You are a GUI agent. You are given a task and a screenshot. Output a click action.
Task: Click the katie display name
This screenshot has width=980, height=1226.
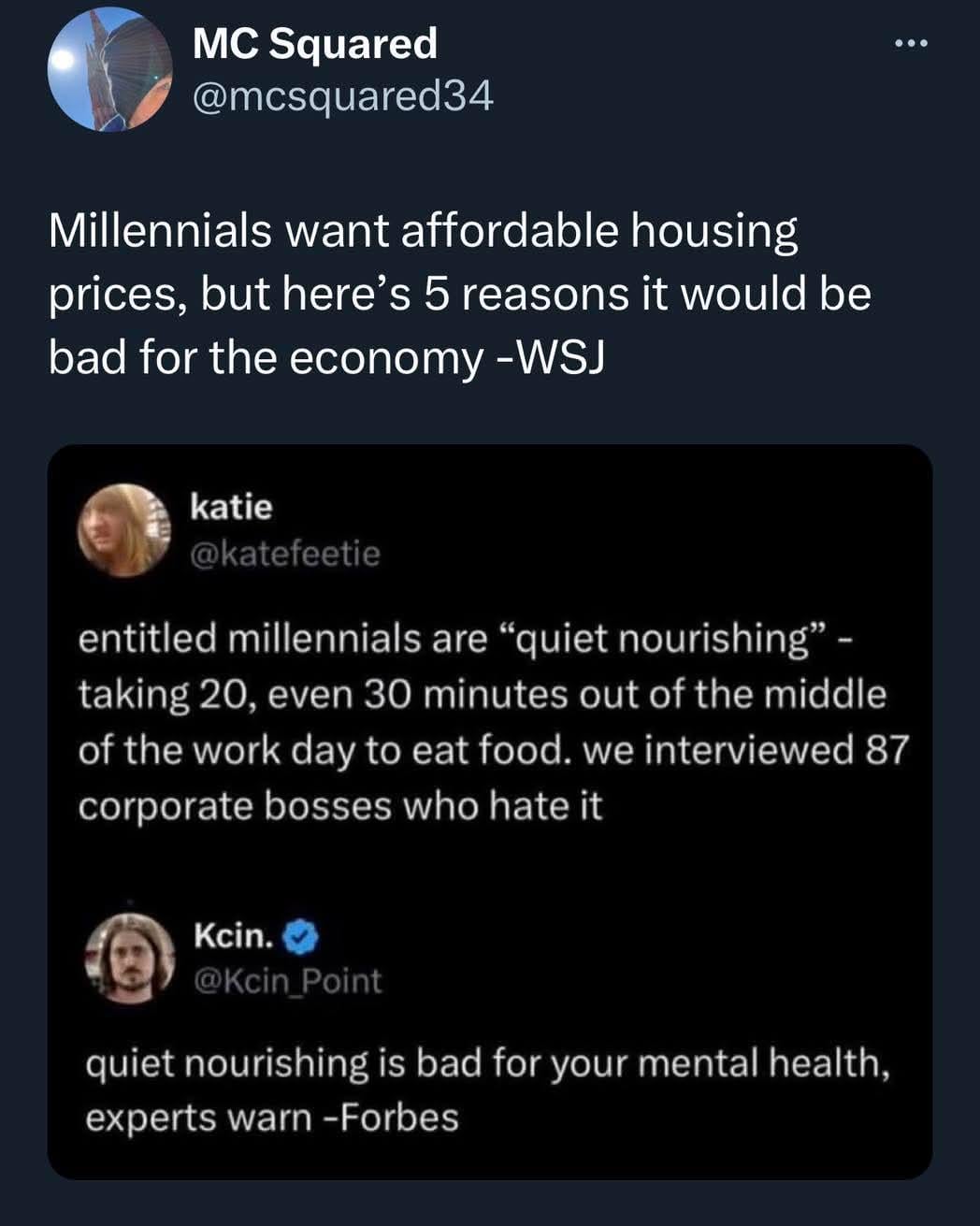[x=231, y=507]
